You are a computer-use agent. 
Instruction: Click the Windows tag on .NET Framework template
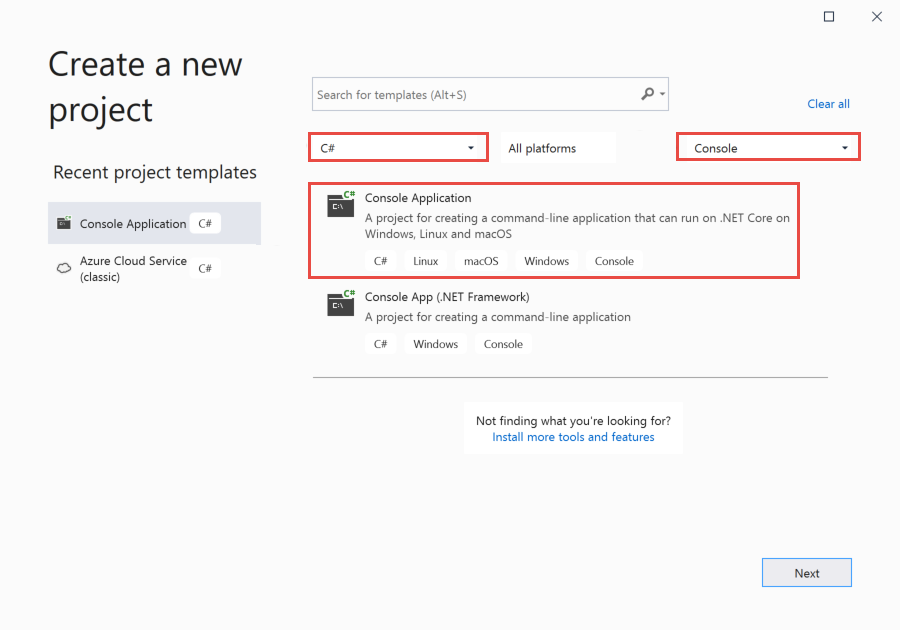[x=435, y=343]
